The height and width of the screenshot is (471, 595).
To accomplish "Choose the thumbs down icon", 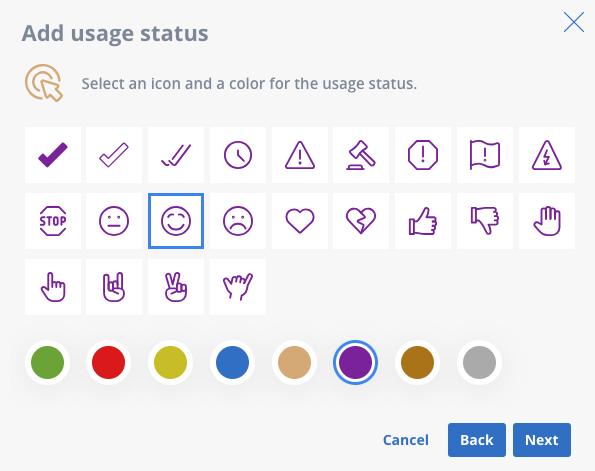I will (485, 221).
